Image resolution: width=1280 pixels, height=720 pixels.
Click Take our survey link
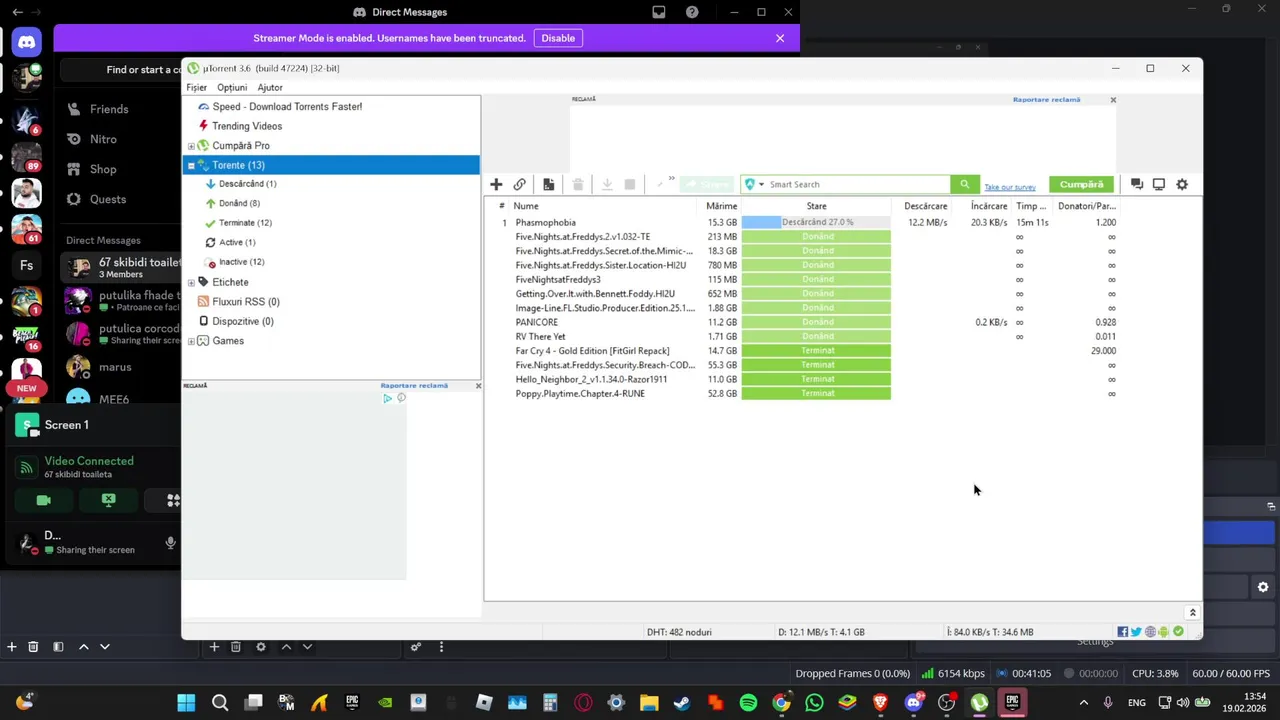1010,187
